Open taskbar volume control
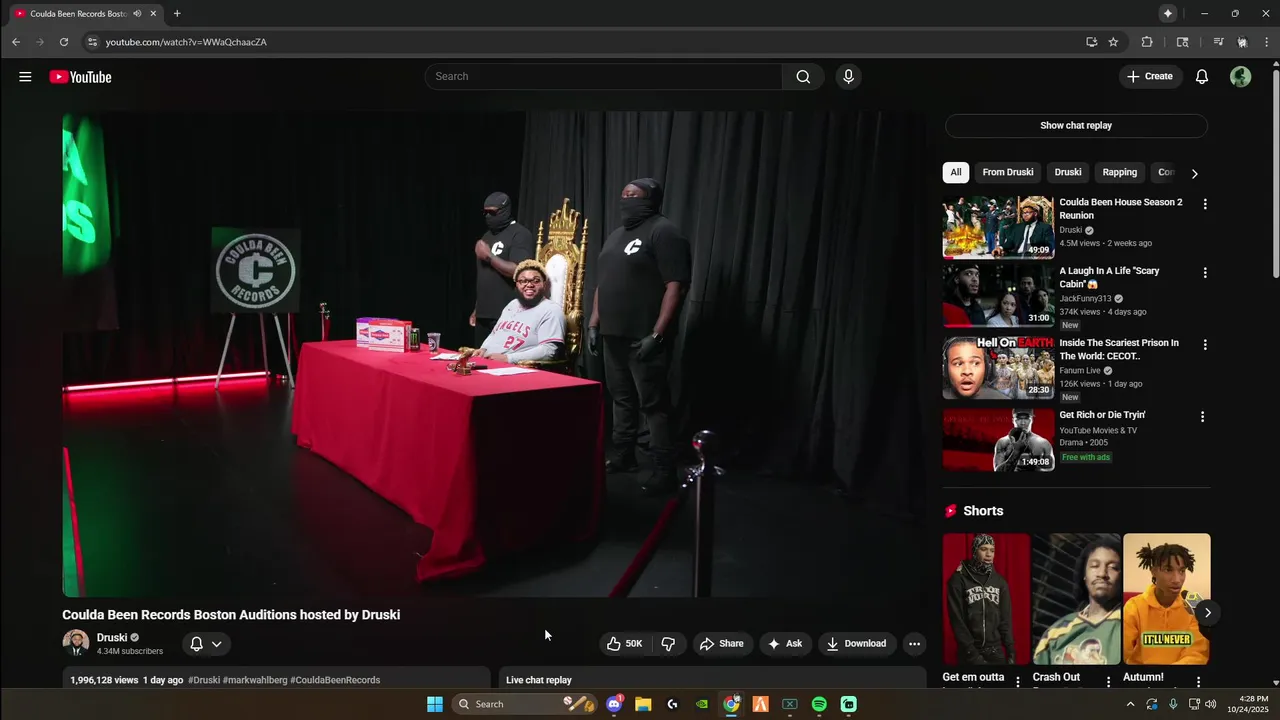 pos(1211,704)
